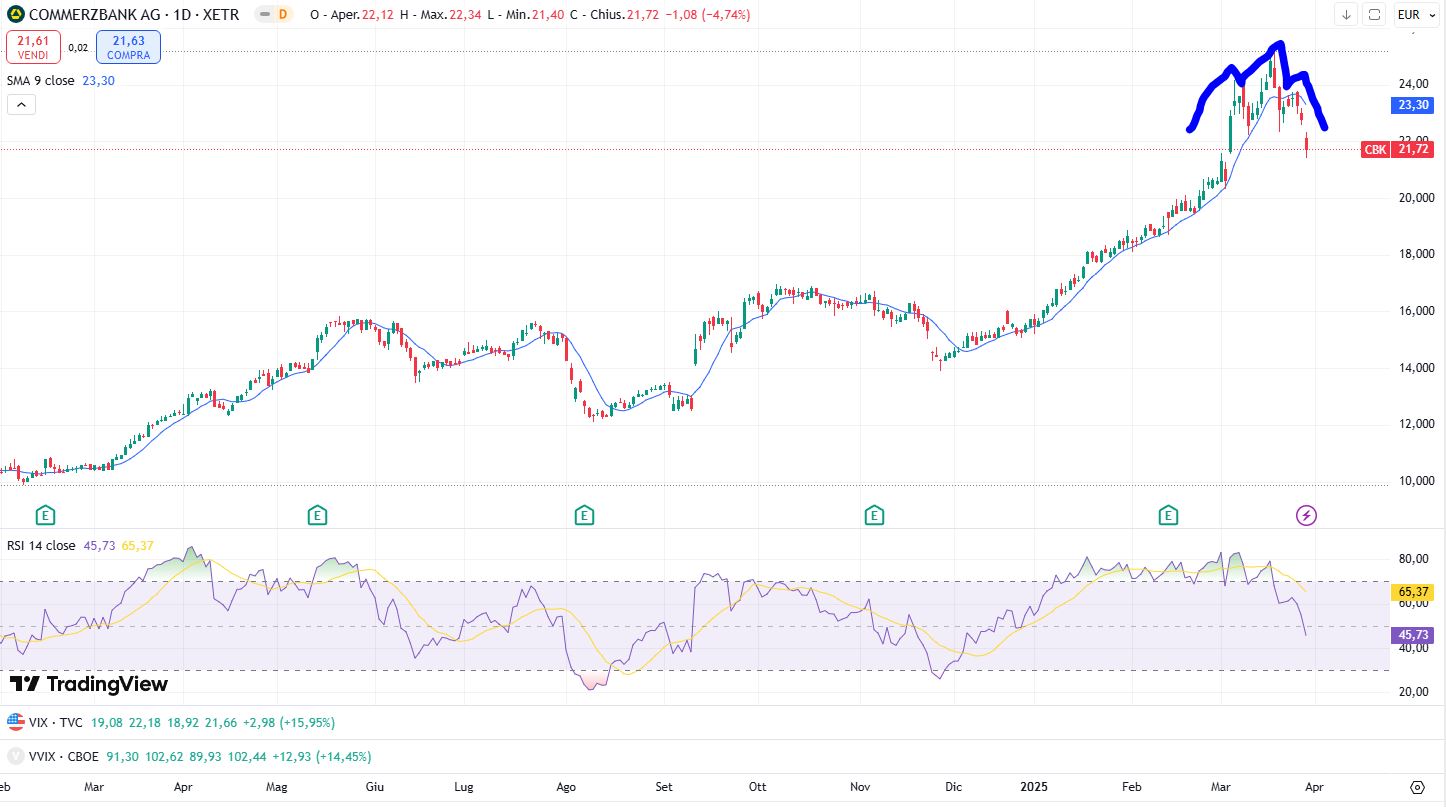Click the 80,00 label on the RSI scale
Screen dimensions: 1446x807
tap(1412, 558)
